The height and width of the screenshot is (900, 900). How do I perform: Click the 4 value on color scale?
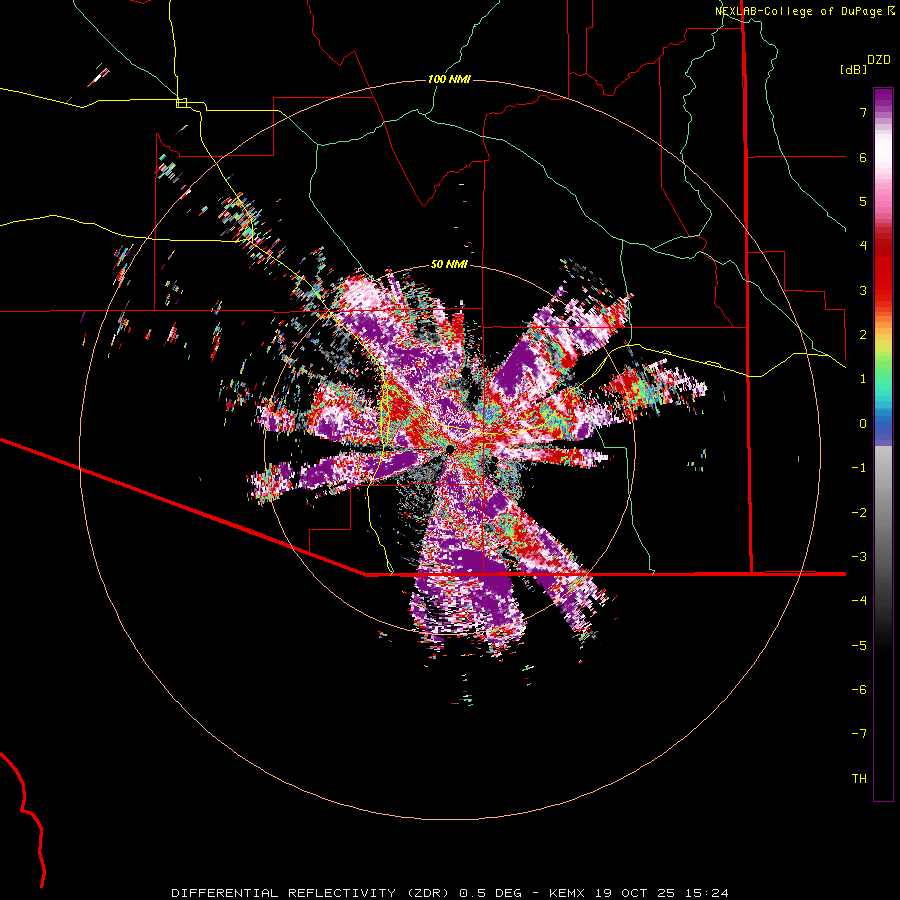pos(863,246)
